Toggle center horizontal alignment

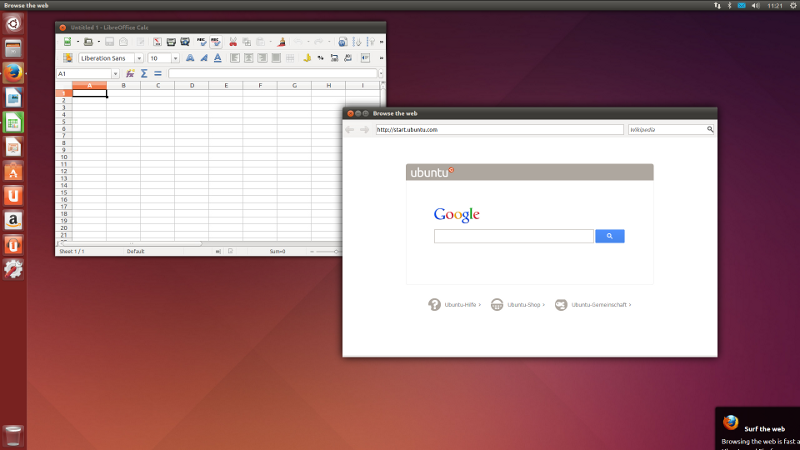(x=249, y=58)
